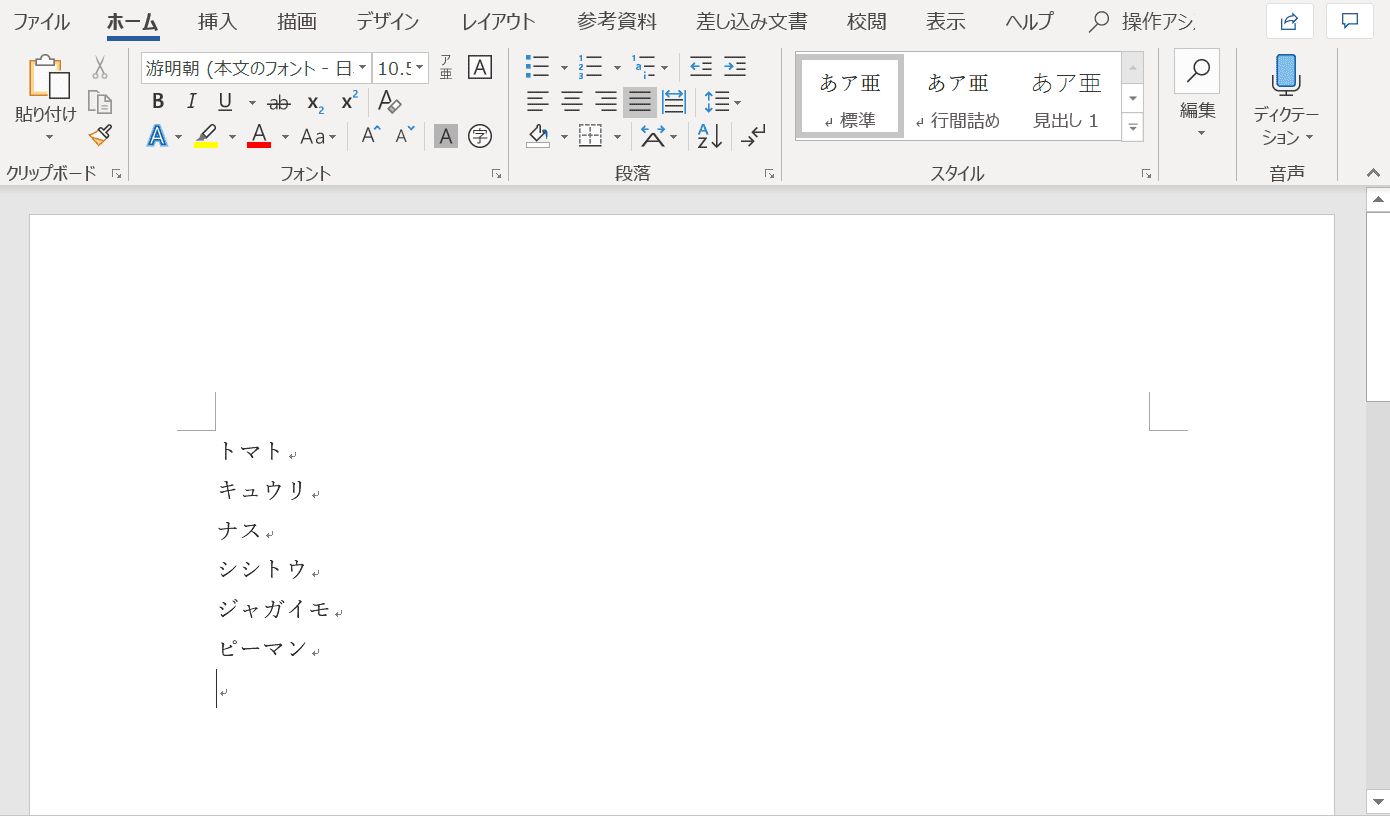The width and height of the screenshot is (1390, 816).
Task: Apply yellow text highlight color
Action: click(x=206, y=136)
